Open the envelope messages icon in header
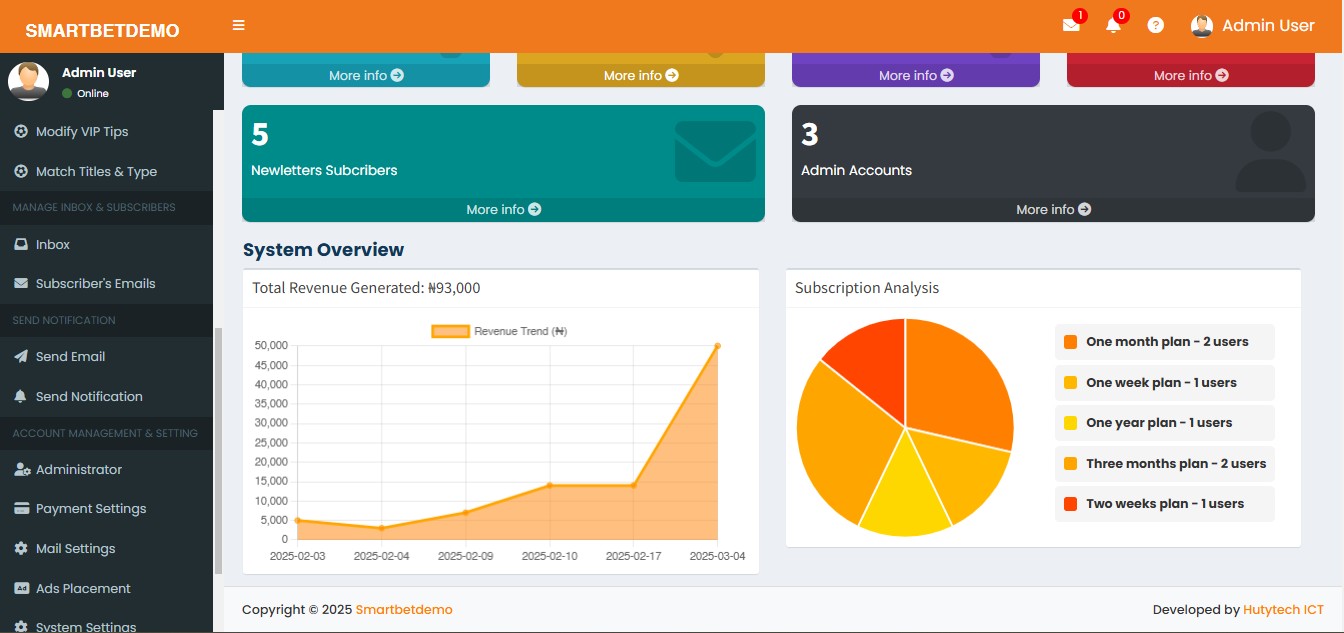Image resolution: width=1344 pixels, height=633 pixels. pyautogui.click(x=1071, y=26)
